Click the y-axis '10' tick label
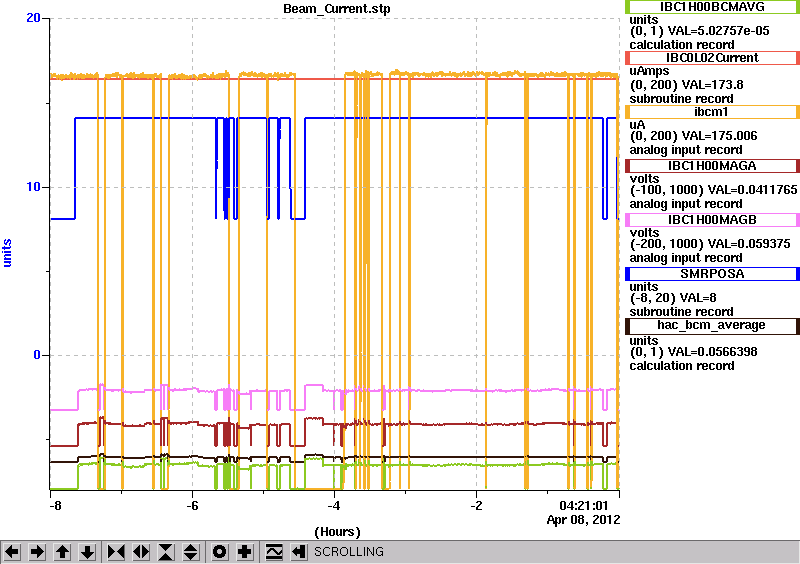Viewport: 800px width, 564px height. tap(33, 187)
